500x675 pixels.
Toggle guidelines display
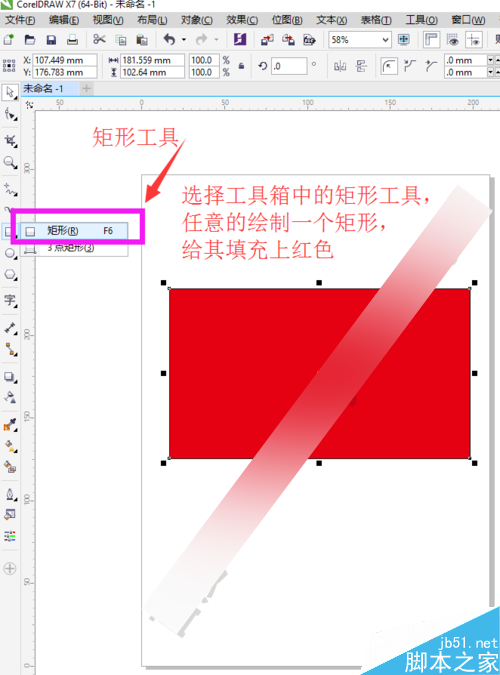(474, 40)
